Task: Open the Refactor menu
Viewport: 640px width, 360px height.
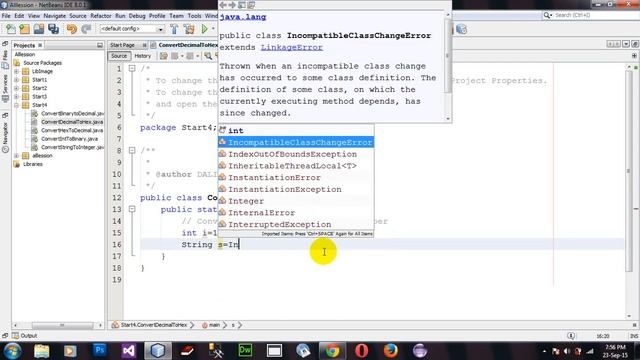Action: point(101,16)
